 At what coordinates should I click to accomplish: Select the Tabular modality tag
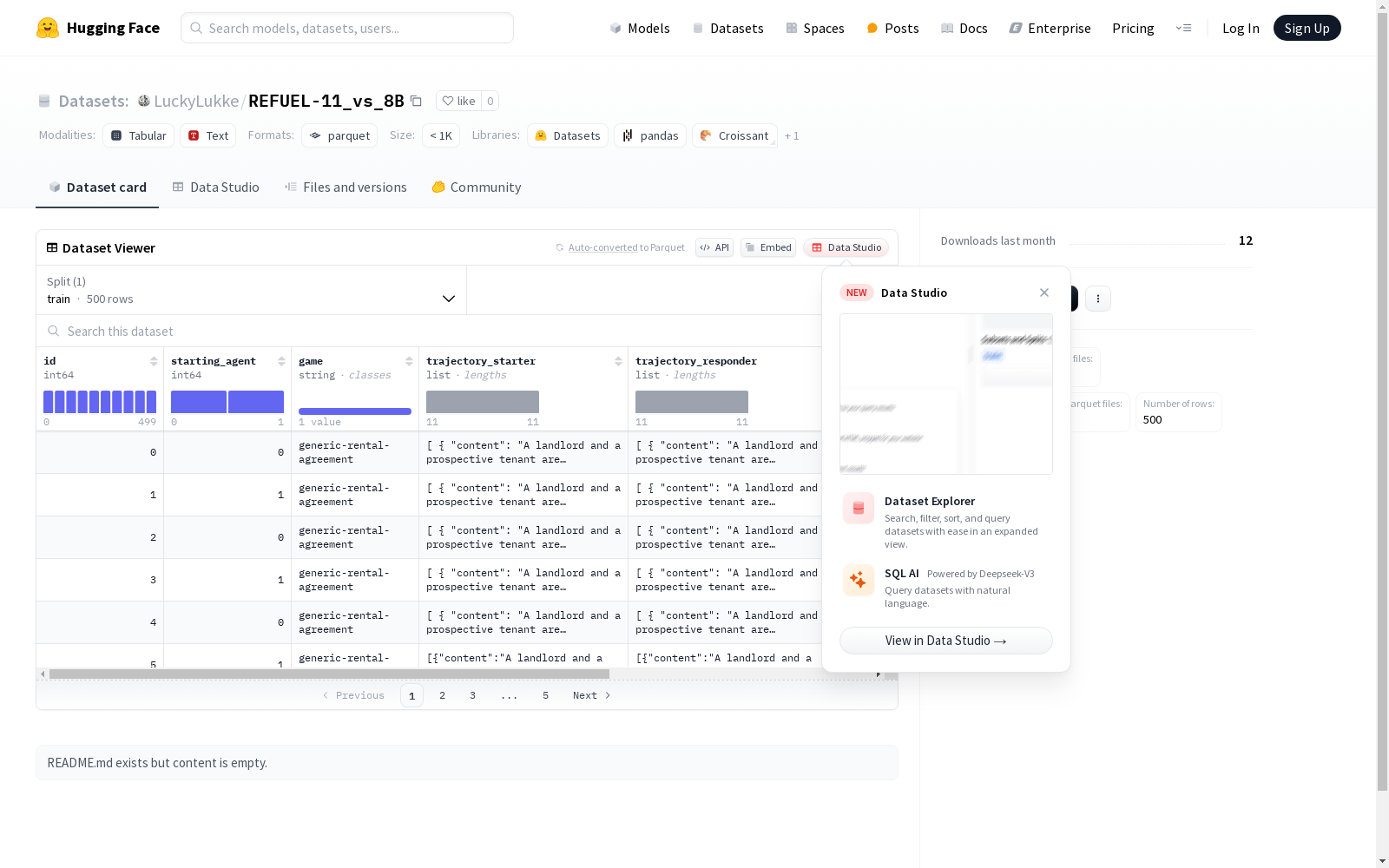[x=139, y=135]
